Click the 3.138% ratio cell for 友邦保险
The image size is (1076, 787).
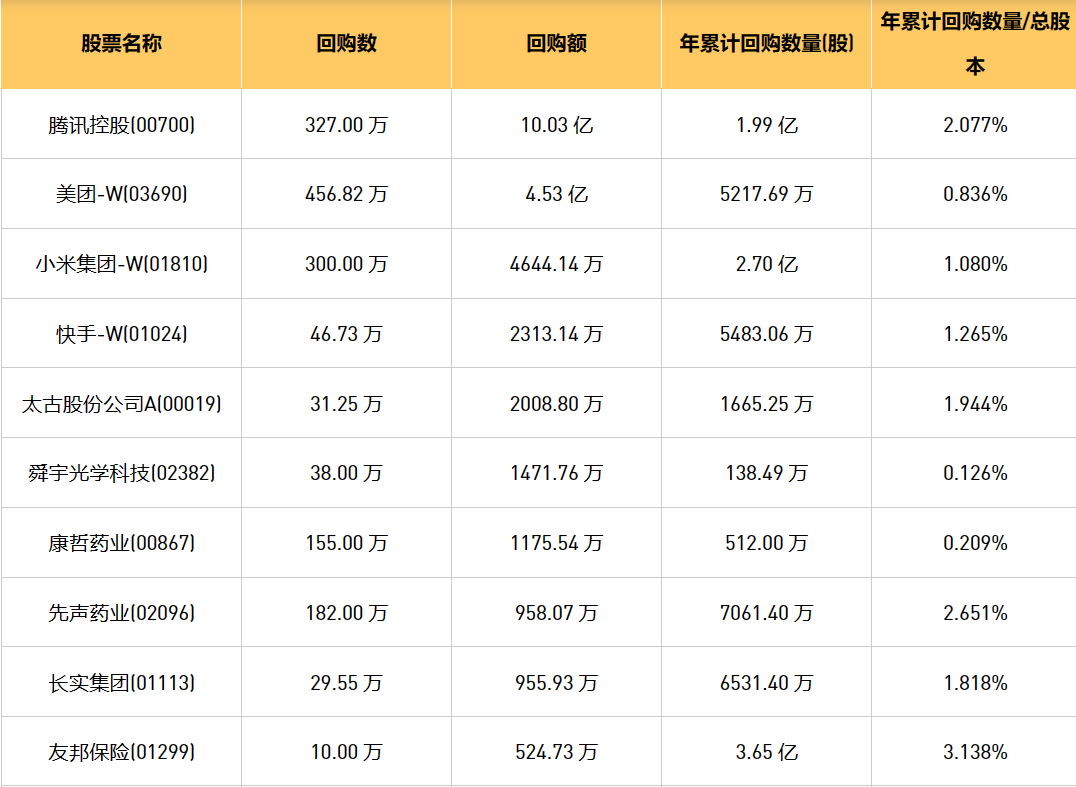(x=974, y=752)
